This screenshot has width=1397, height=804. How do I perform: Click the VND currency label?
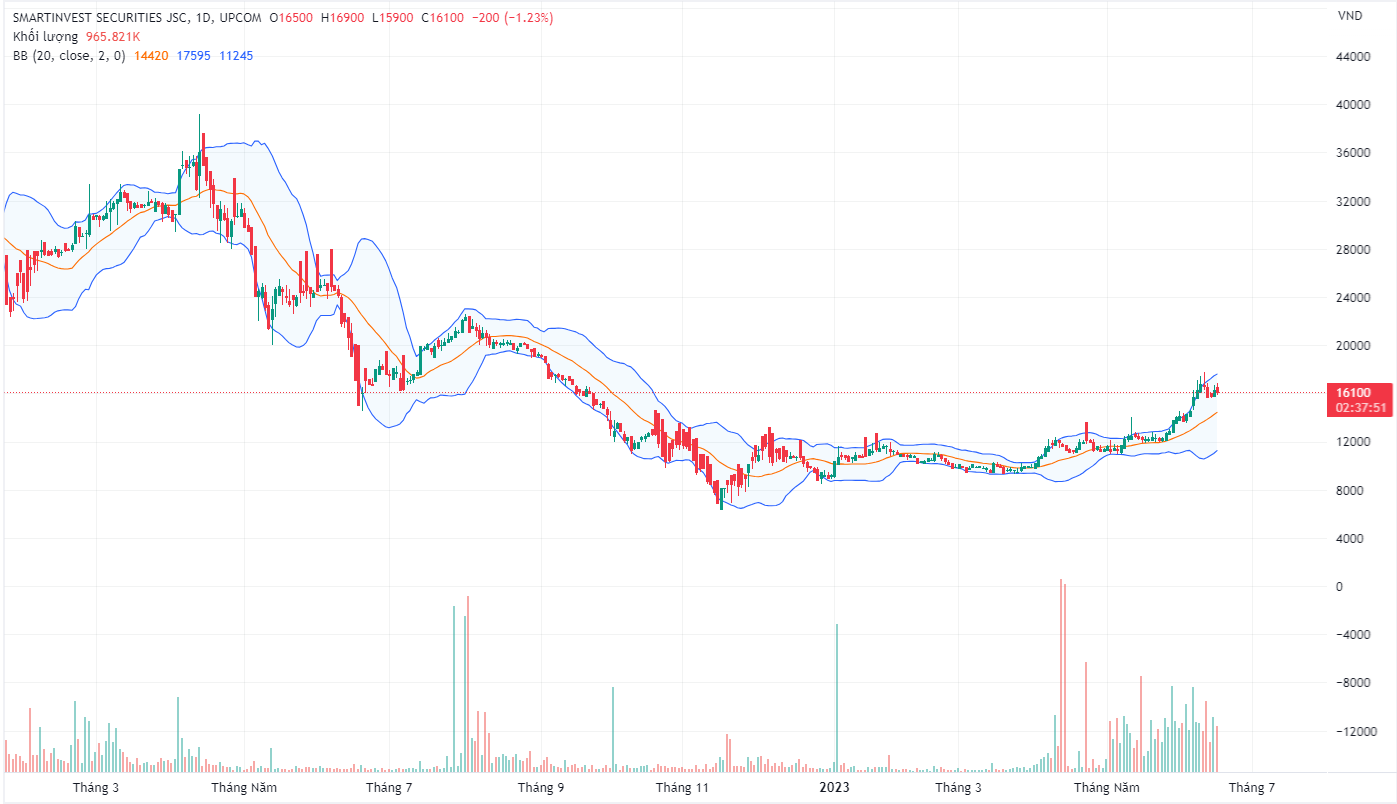(x=1350, y=15)
